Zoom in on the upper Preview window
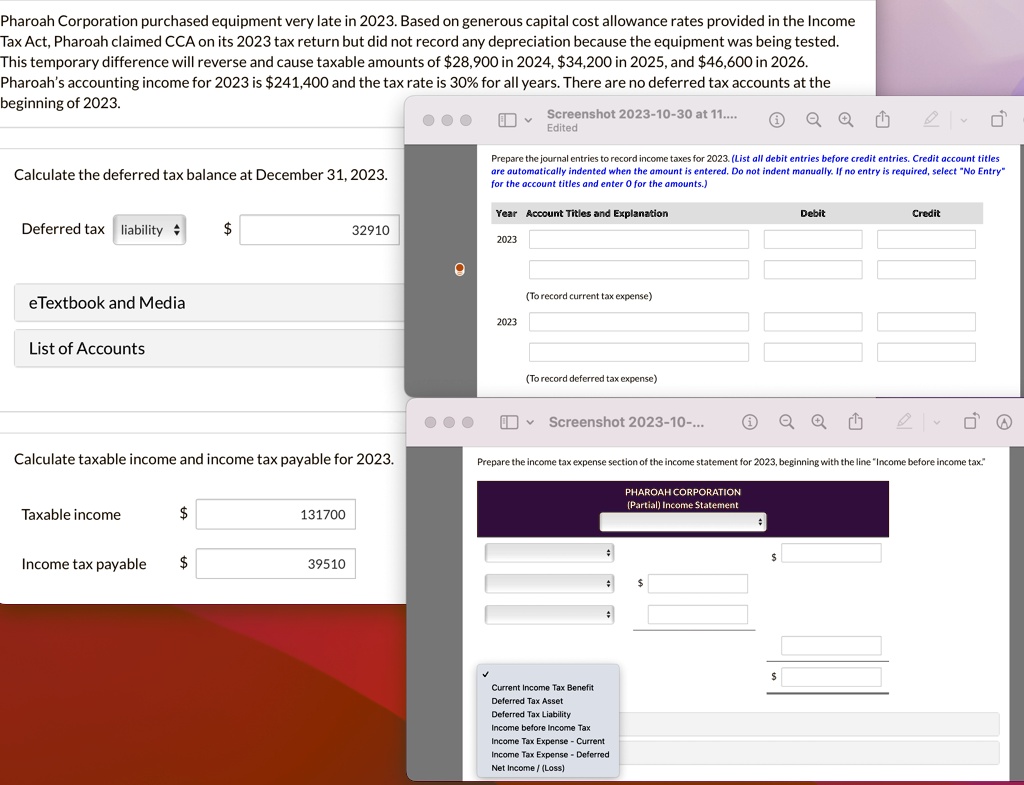This screenshot has height=785, width=1024. point(846,120)
